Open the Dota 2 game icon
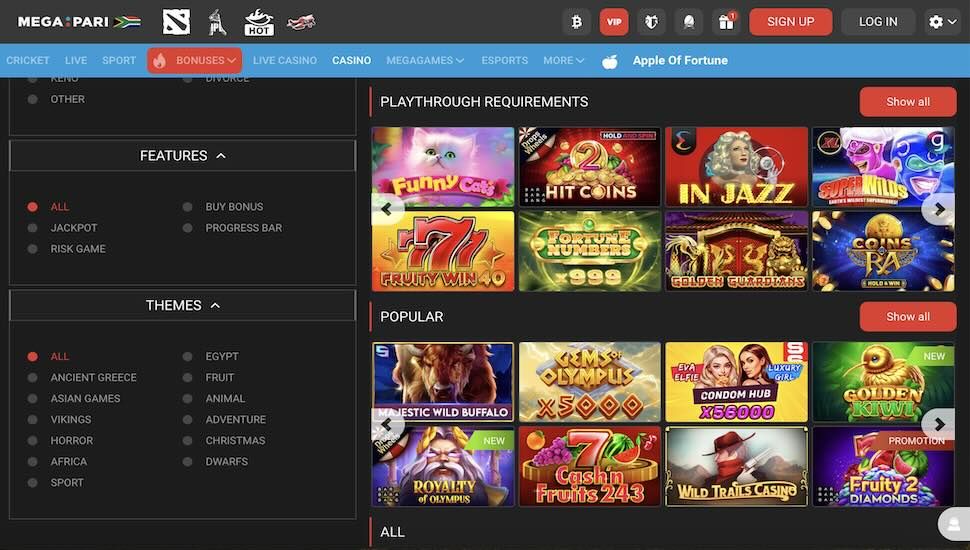 (x=176, y=22)
